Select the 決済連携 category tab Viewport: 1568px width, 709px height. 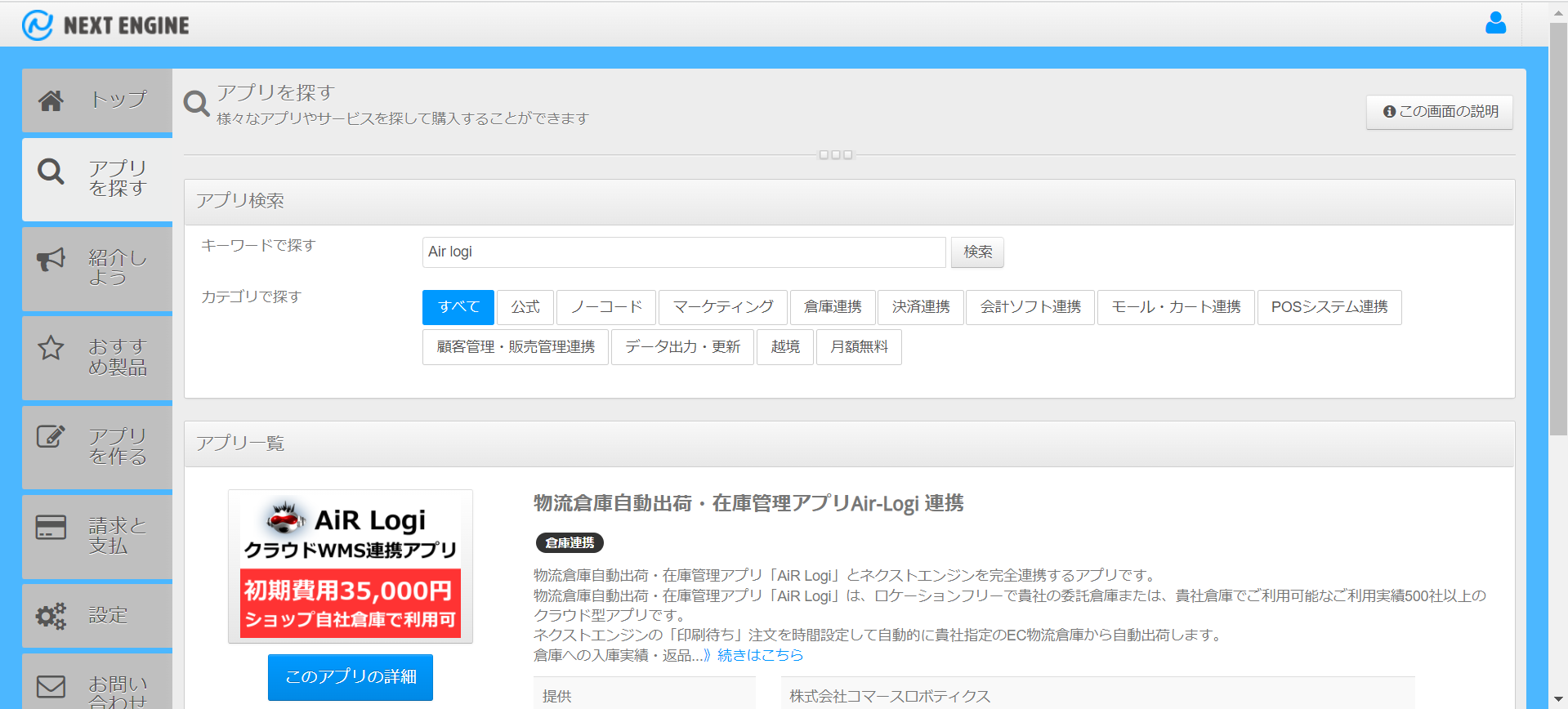coord(920,307)
